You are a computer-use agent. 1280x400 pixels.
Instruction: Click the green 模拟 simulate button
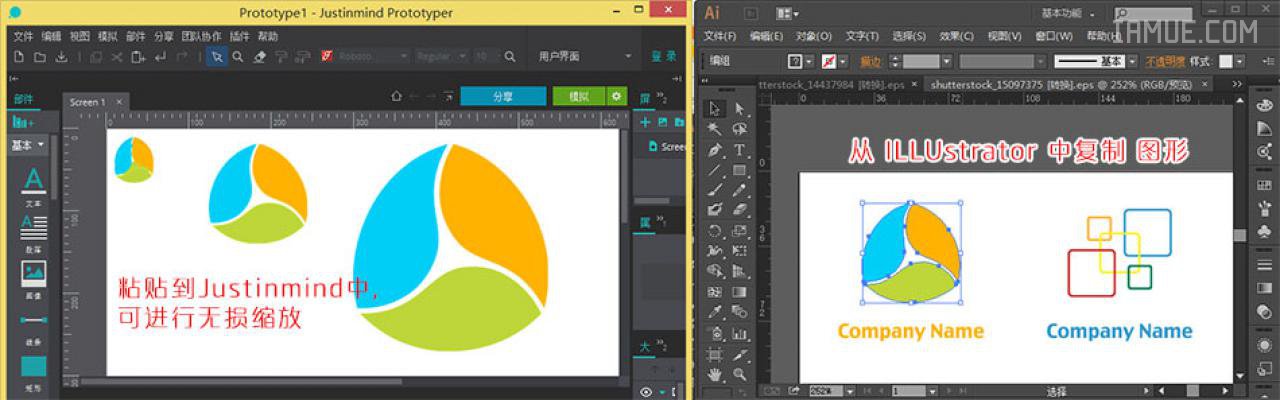pyautogui.click(x=579, y=96)
